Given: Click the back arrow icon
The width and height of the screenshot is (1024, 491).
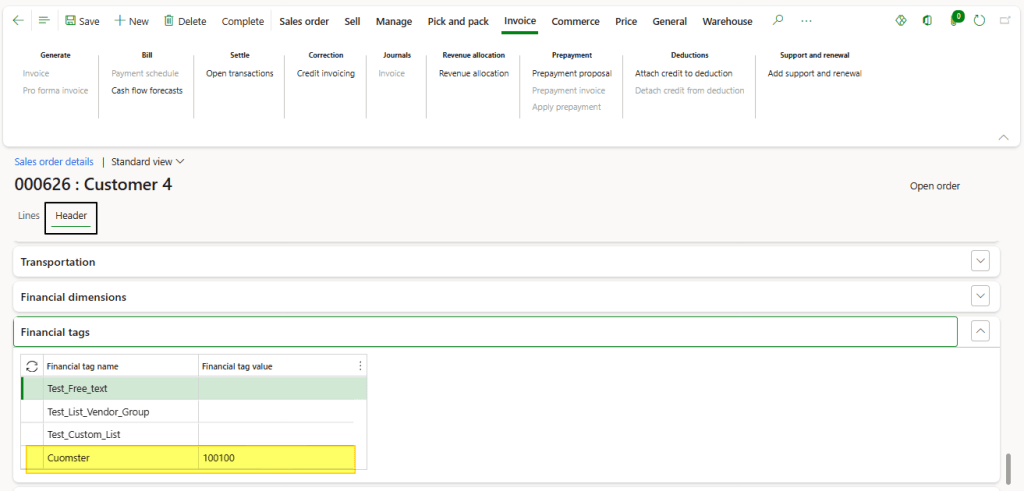Looking at the screenshot, I should (x=19, y=21).
